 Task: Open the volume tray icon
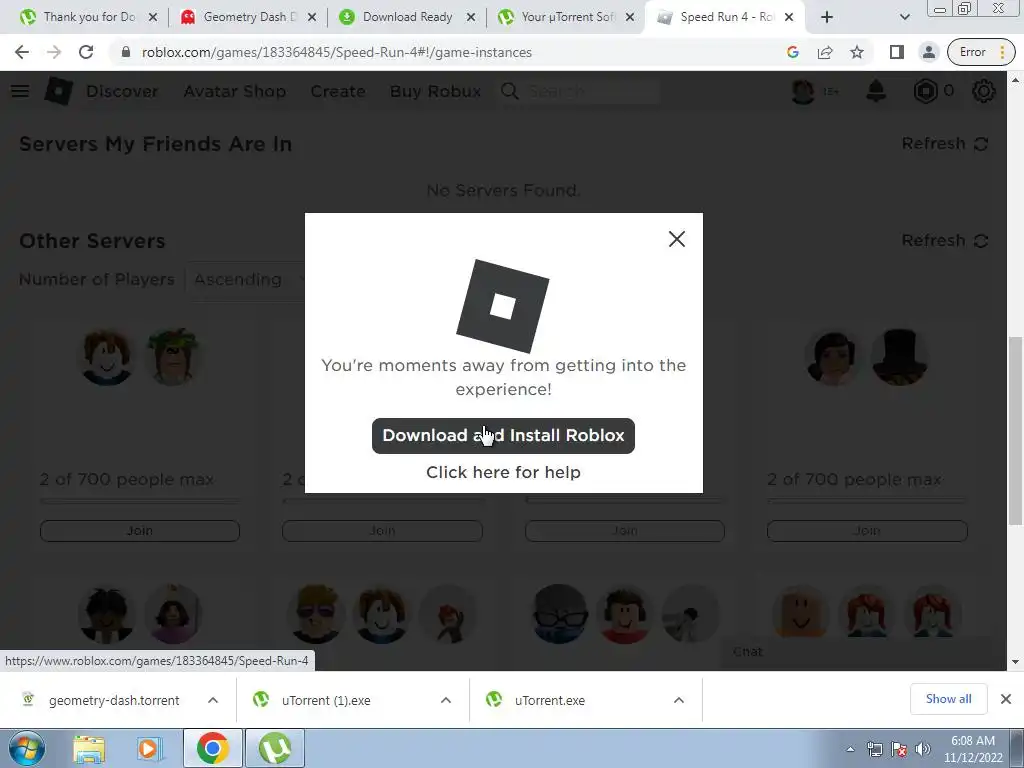point(923,749)
